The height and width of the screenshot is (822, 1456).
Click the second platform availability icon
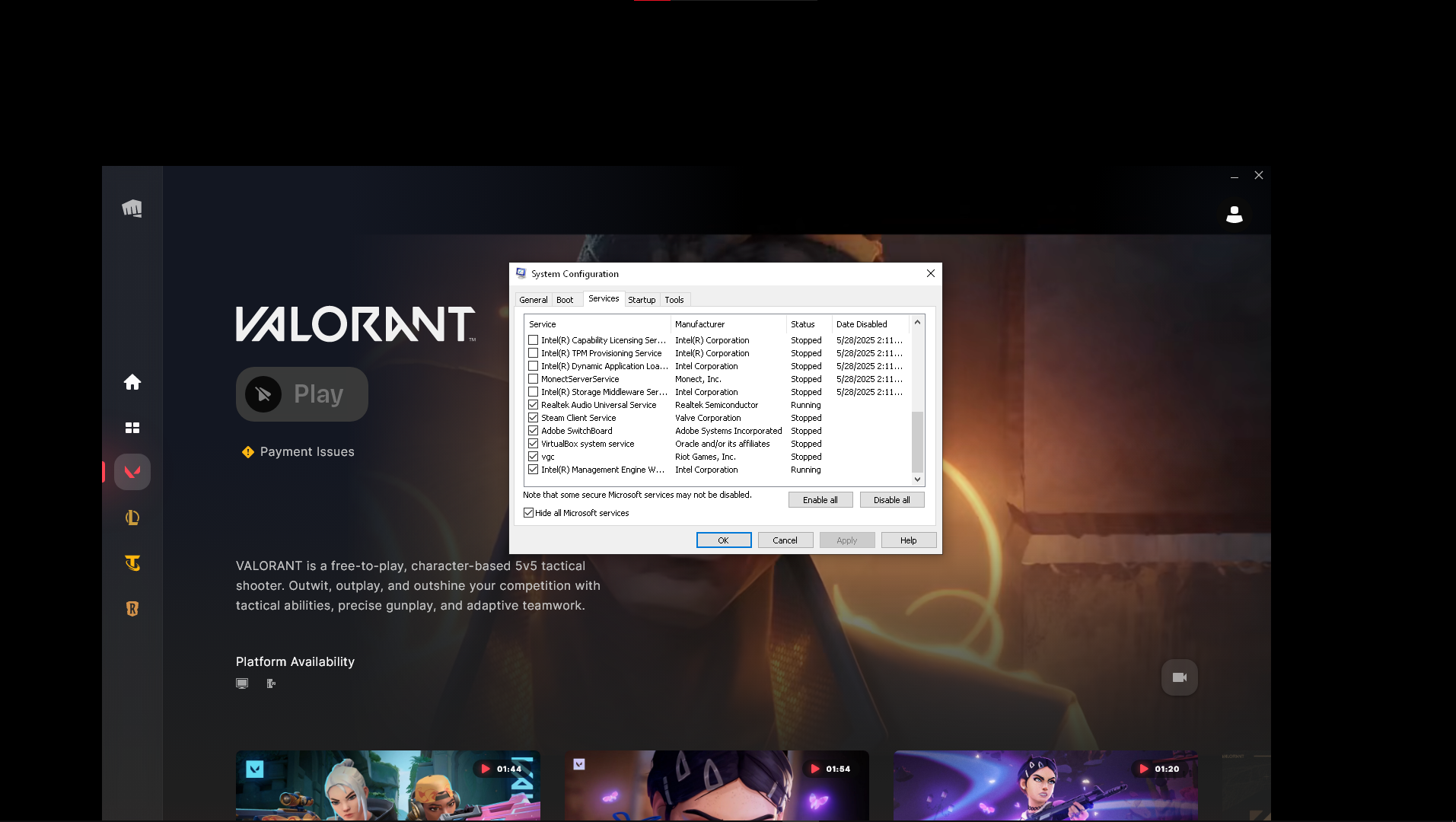point(271,683)
